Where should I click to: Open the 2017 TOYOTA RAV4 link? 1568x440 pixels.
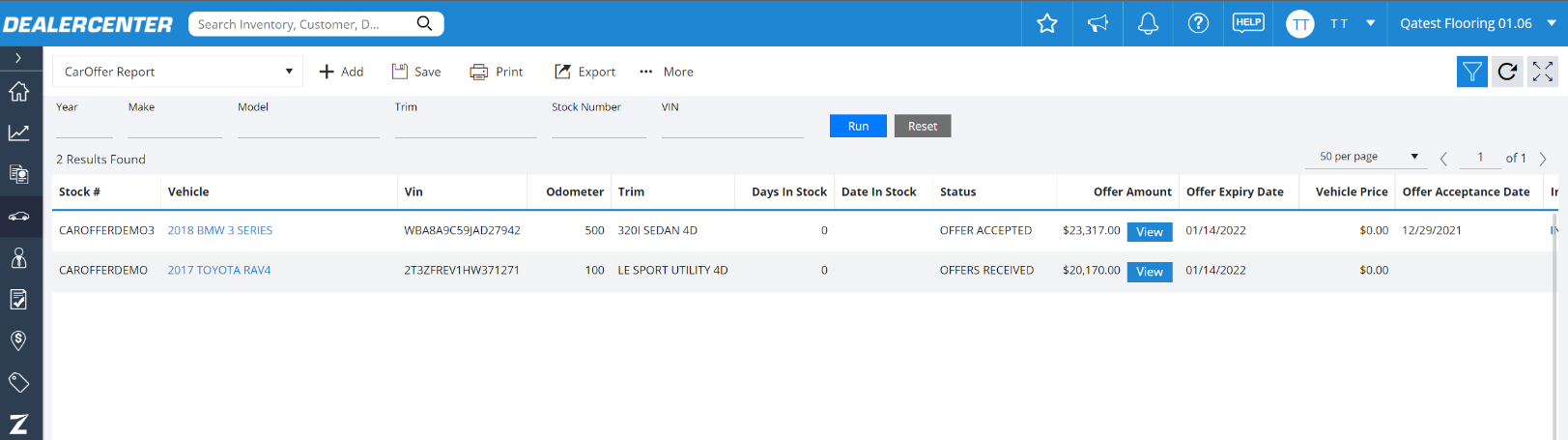(219, 270)
